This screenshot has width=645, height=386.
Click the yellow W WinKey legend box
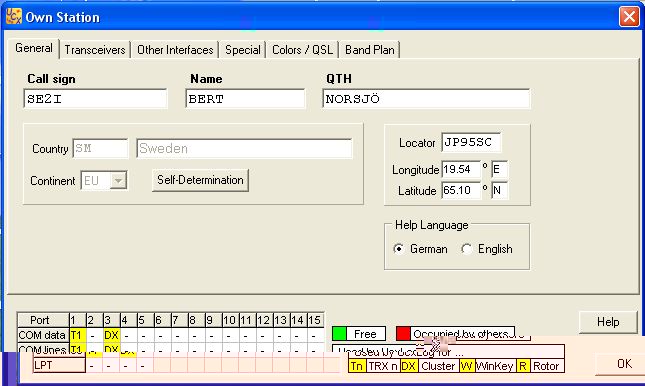point(466,366)
